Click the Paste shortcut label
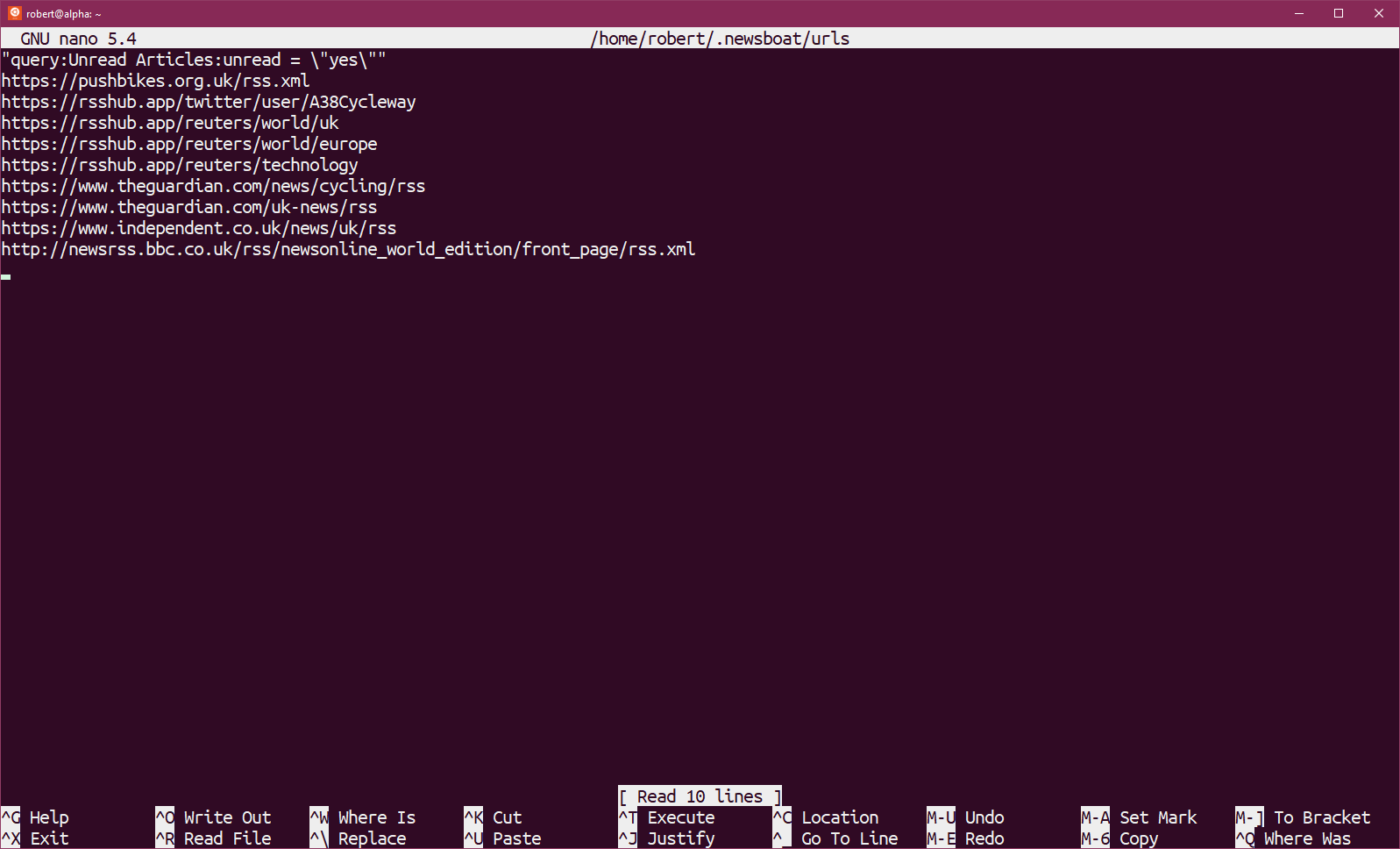The height and width of the screenshot is (849, 1400). pyautogui.click(x=515, y=838)
